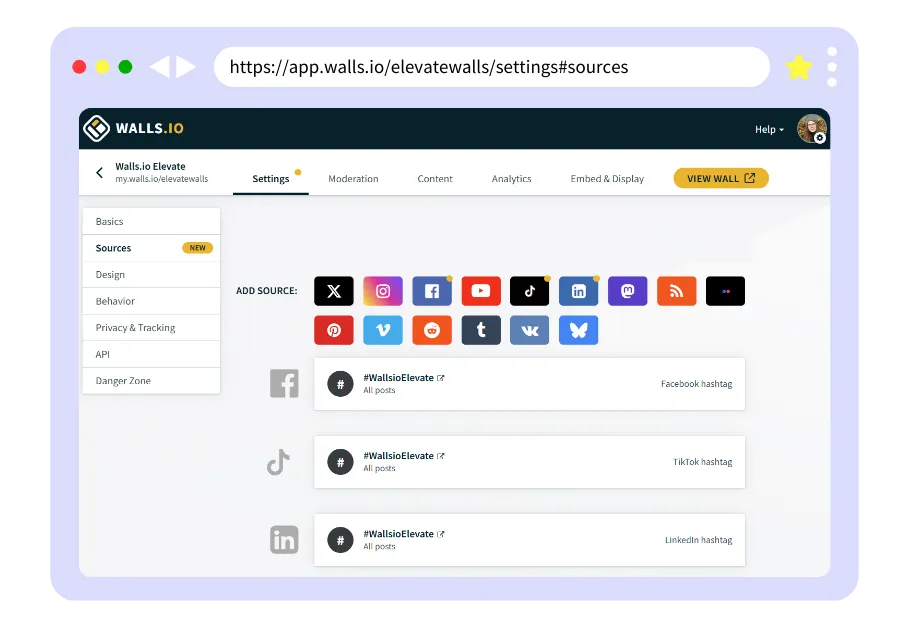Open browser three-dot menu
This screenshot has height=628, width=909.
(x=832, y=67)
